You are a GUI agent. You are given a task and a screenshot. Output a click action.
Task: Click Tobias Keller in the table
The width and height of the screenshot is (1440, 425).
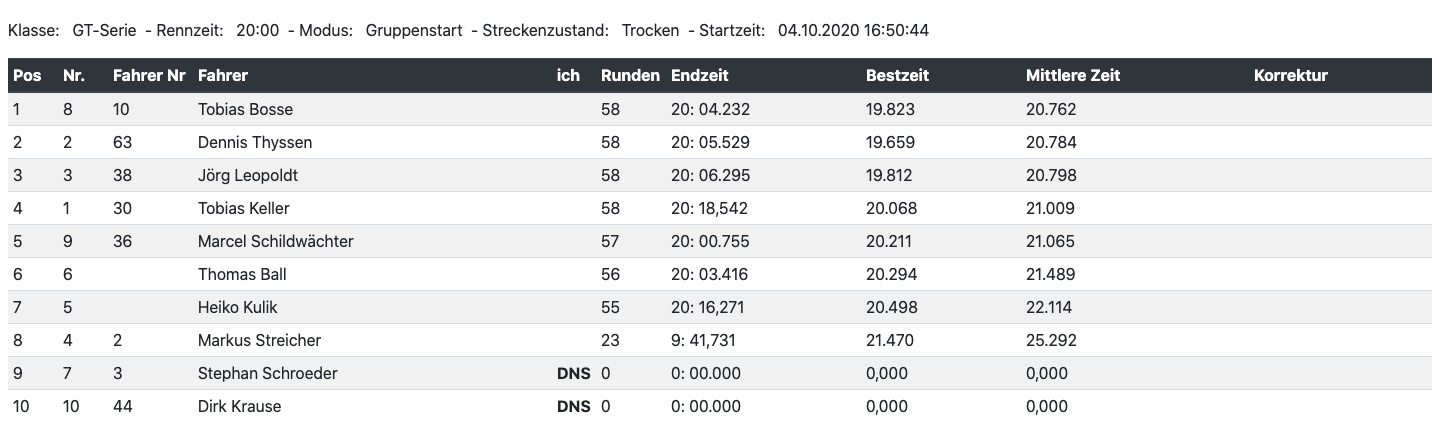(244, 208)
